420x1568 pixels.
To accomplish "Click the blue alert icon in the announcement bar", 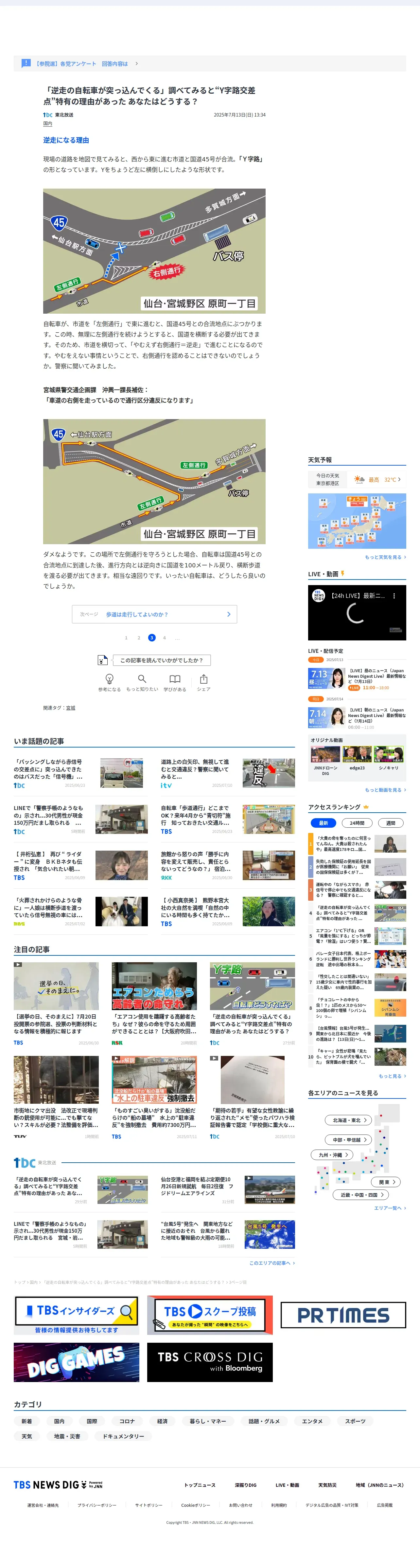I will pos(26,63).
